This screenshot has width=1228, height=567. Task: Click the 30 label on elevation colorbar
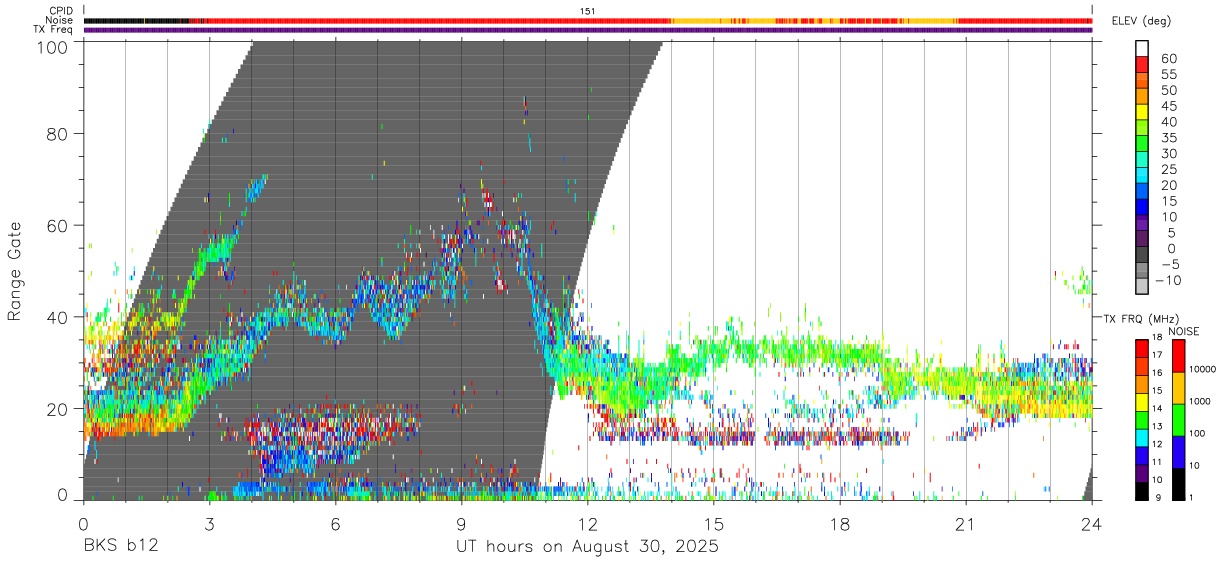click(x=1167, y=153)
